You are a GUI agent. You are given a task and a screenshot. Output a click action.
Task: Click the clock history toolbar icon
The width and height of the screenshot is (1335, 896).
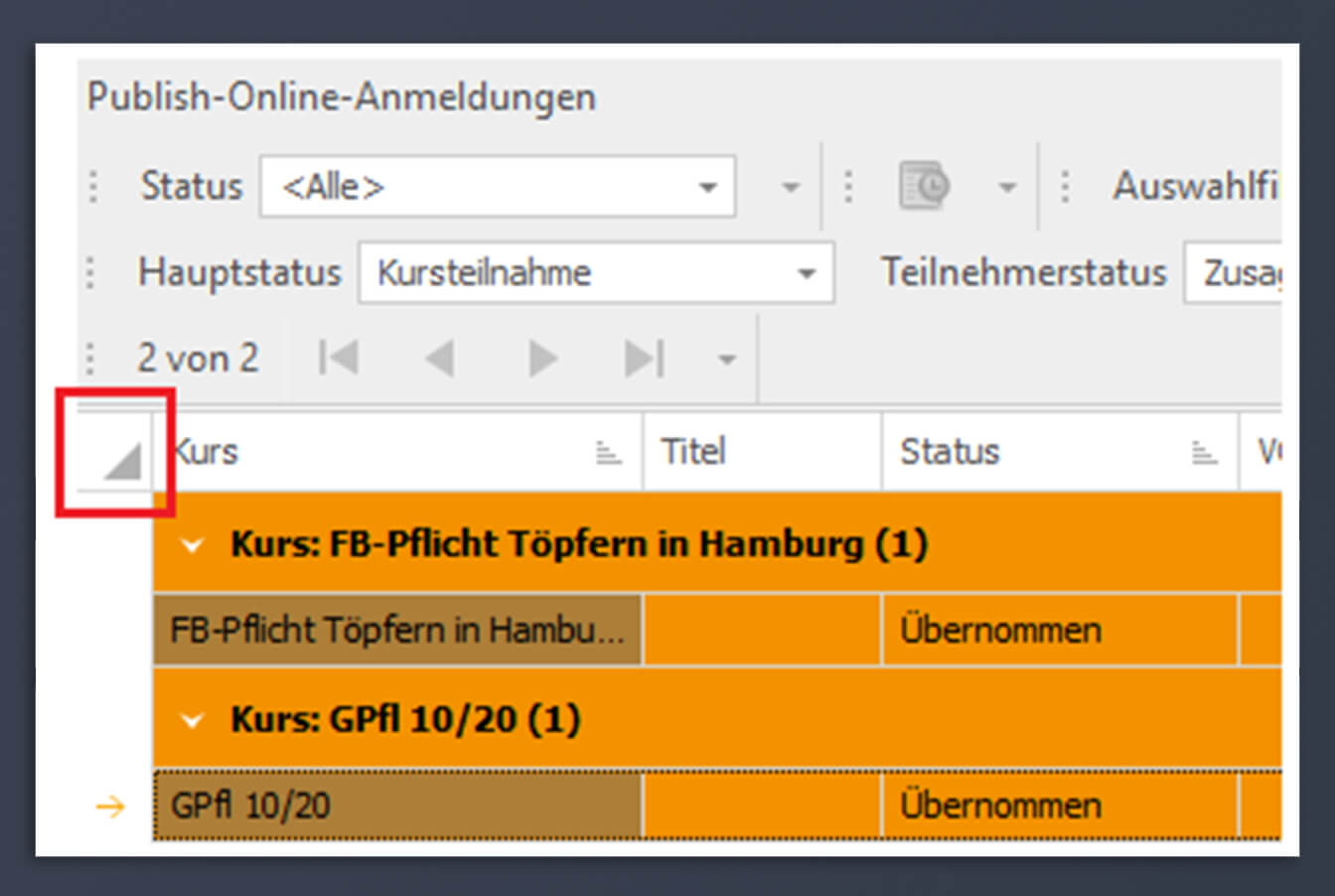click(x=924, y=187)
